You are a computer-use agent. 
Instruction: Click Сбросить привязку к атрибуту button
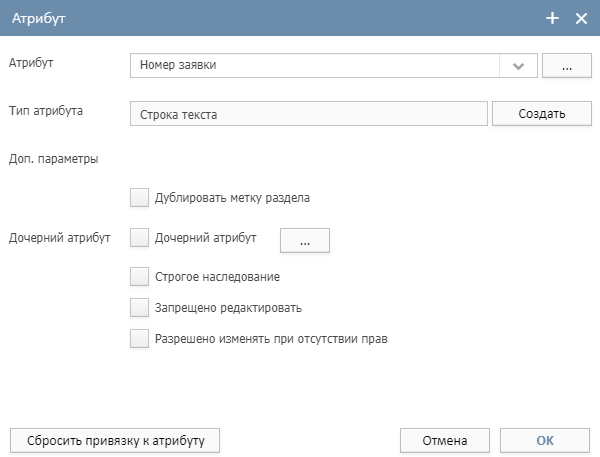tap(115, 441)
